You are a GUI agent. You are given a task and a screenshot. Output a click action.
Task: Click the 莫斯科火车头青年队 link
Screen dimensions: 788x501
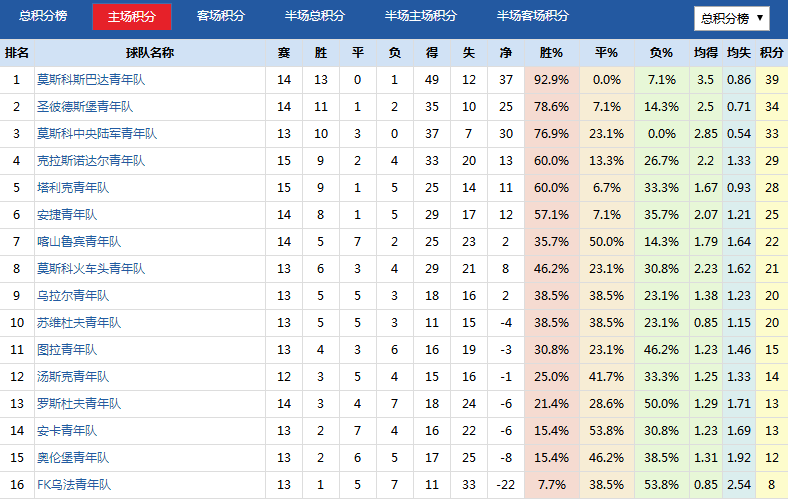coord(91,269)
